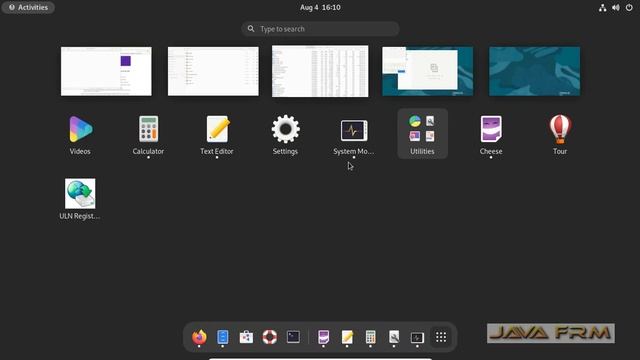
Task: Select the first workspace thumbnail with the purple square
Action: 106,71
